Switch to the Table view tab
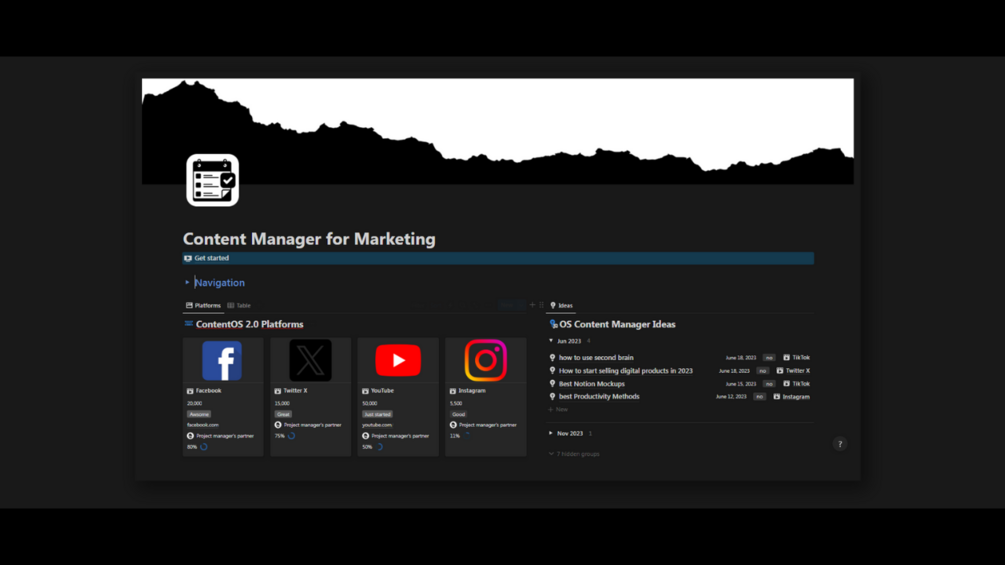 point(239,306)
